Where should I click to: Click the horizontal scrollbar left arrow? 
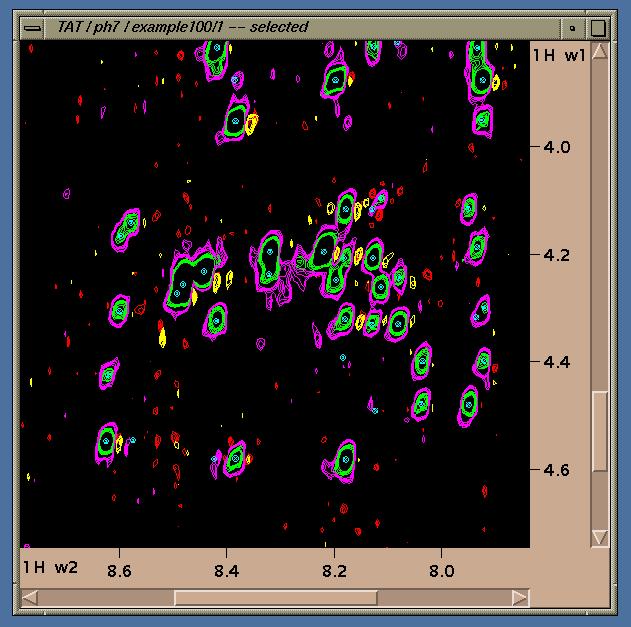[x=33, y=597]
